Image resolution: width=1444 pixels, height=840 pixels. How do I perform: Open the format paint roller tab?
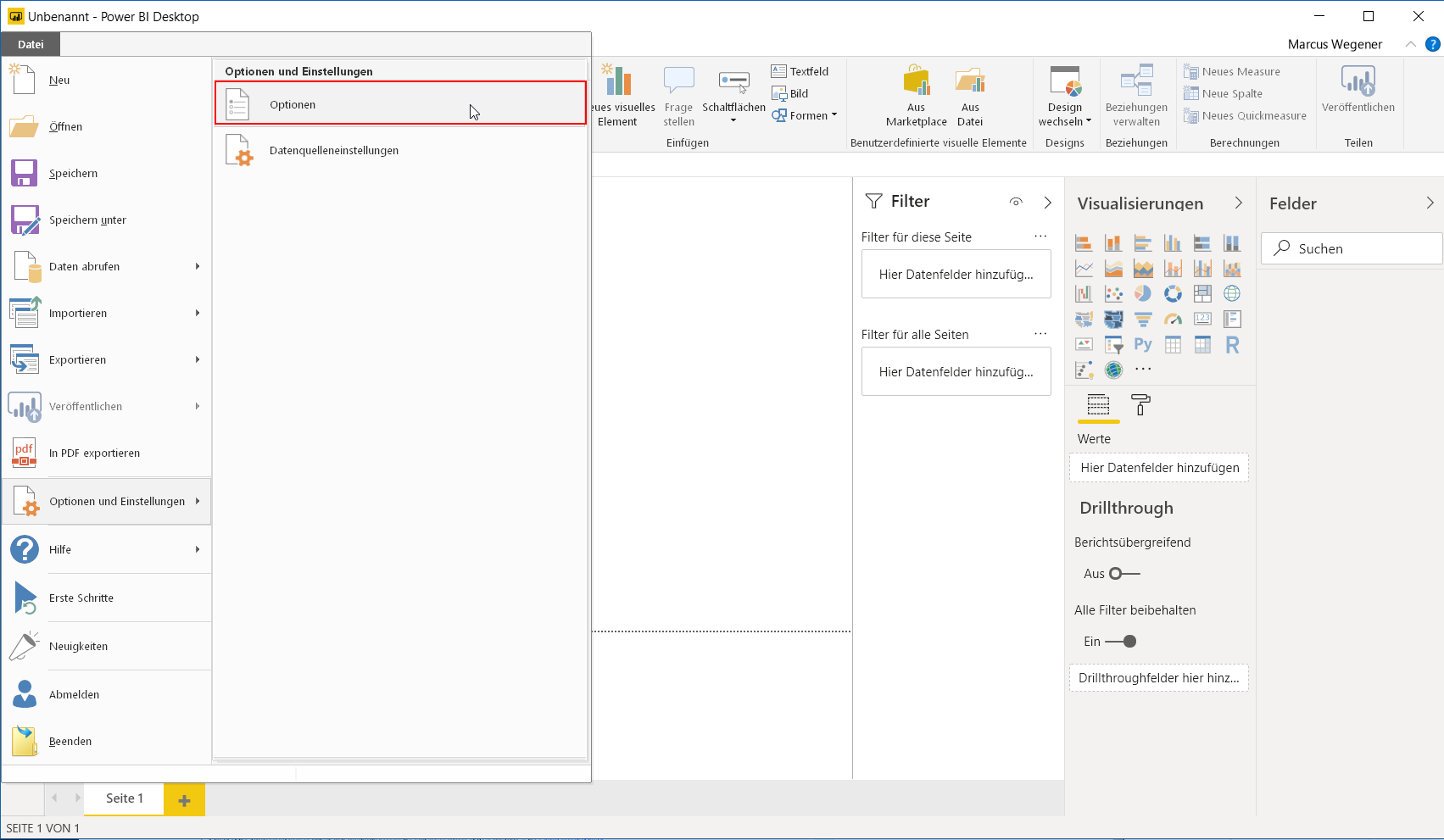click(1141, 405)
